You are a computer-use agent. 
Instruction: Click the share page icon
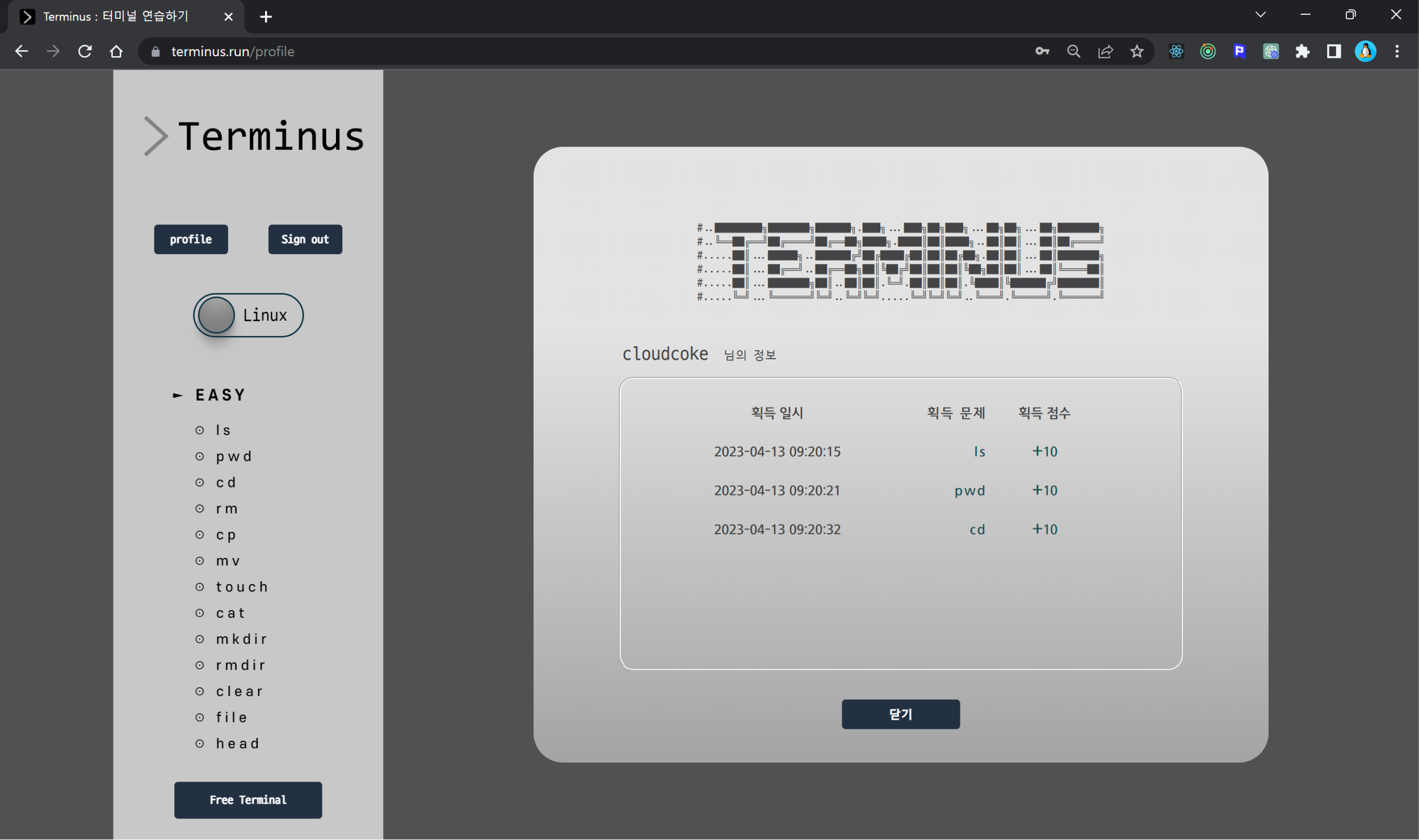(x=1105, y=52)
